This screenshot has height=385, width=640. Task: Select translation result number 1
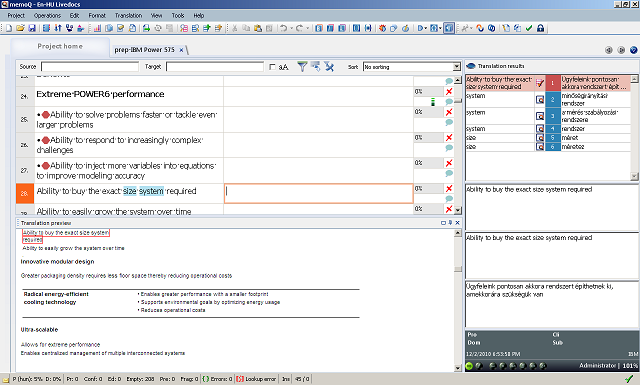tap(548, 83)
